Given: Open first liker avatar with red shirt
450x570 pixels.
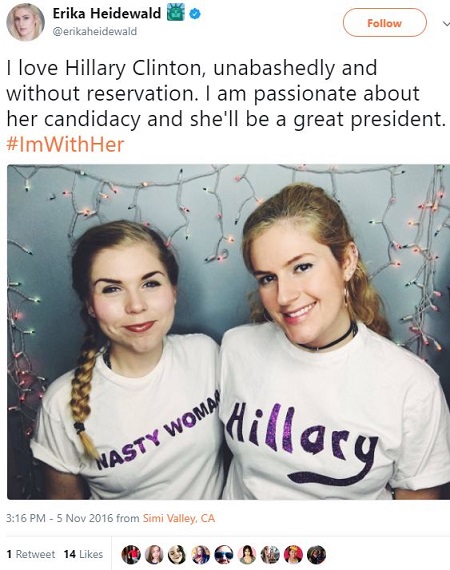Looking at the screenshot, I should point(131,554).
